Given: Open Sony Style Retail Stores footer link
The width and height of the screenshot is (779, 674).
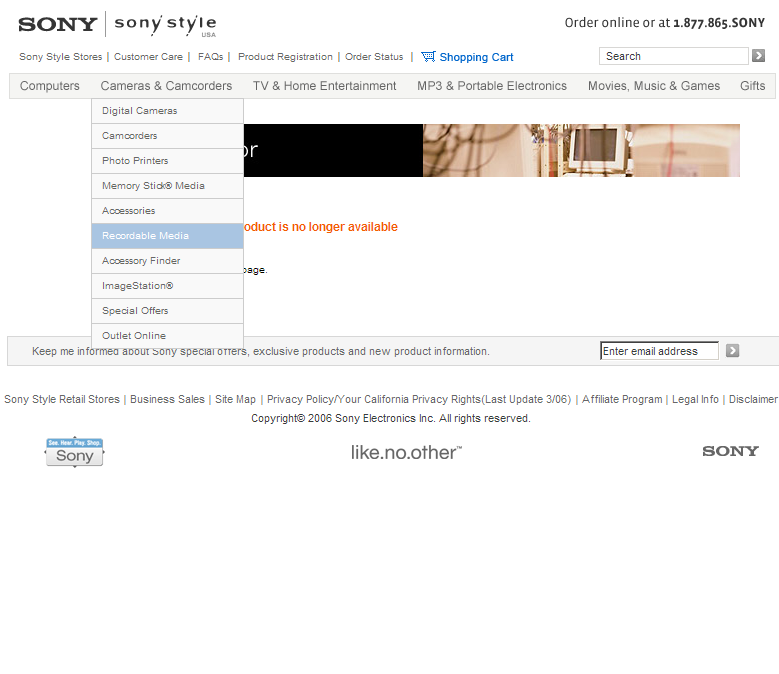Looking at the screenshot, I should point(62,399).
